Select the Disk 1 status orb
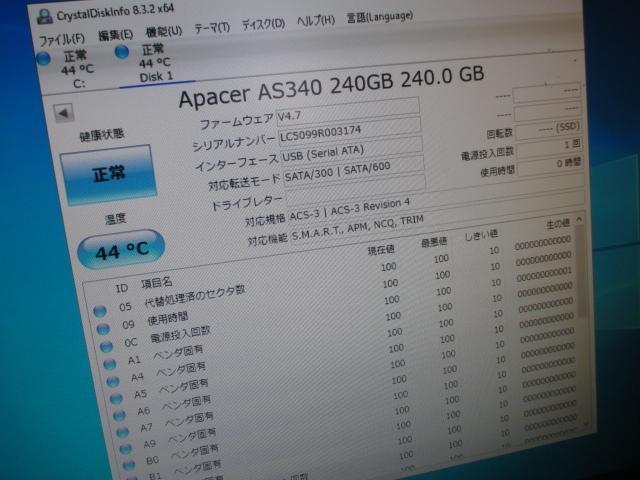Screen dimensions: 640x480 [122, 52]
